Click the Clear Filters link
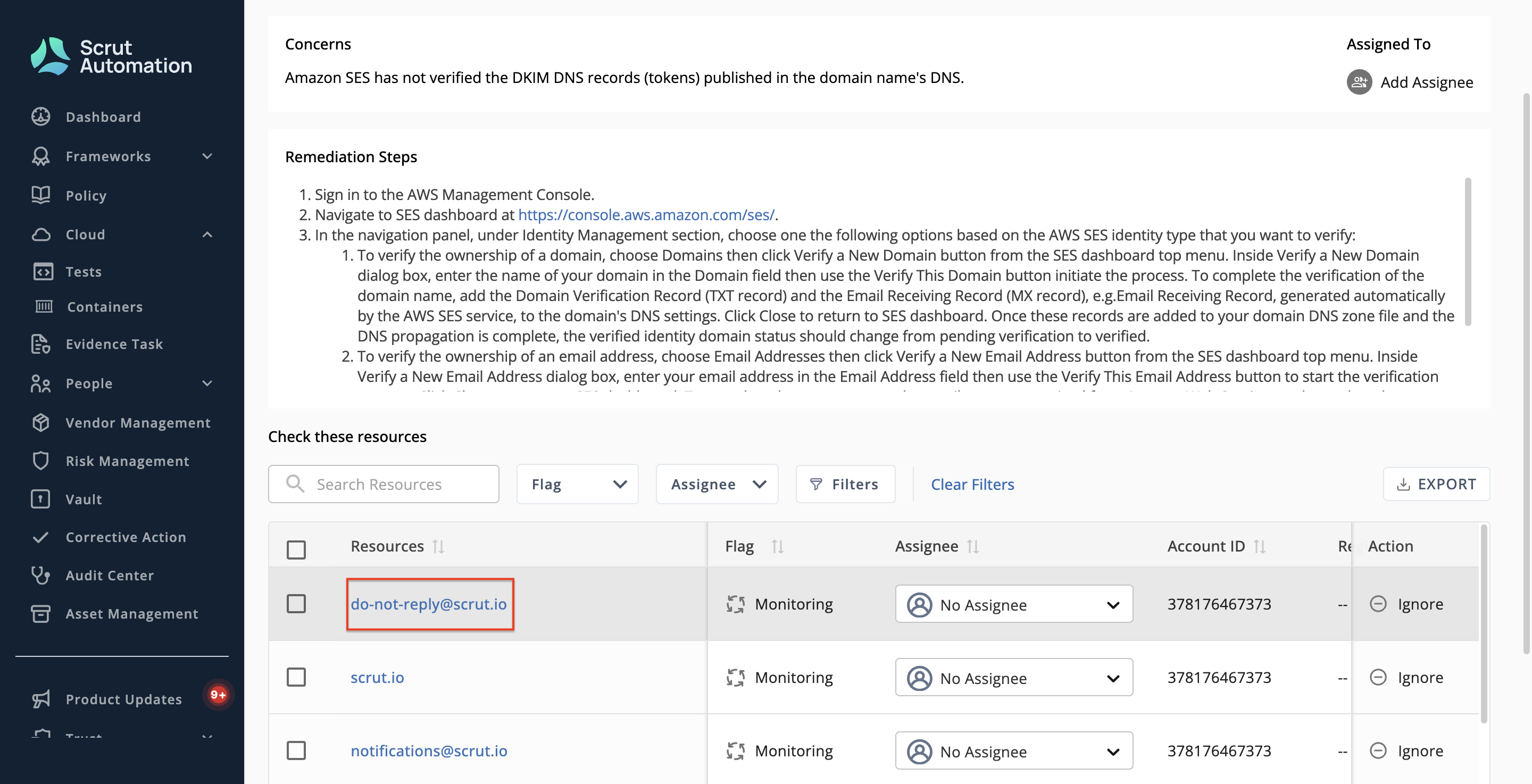 pos(972,484)
